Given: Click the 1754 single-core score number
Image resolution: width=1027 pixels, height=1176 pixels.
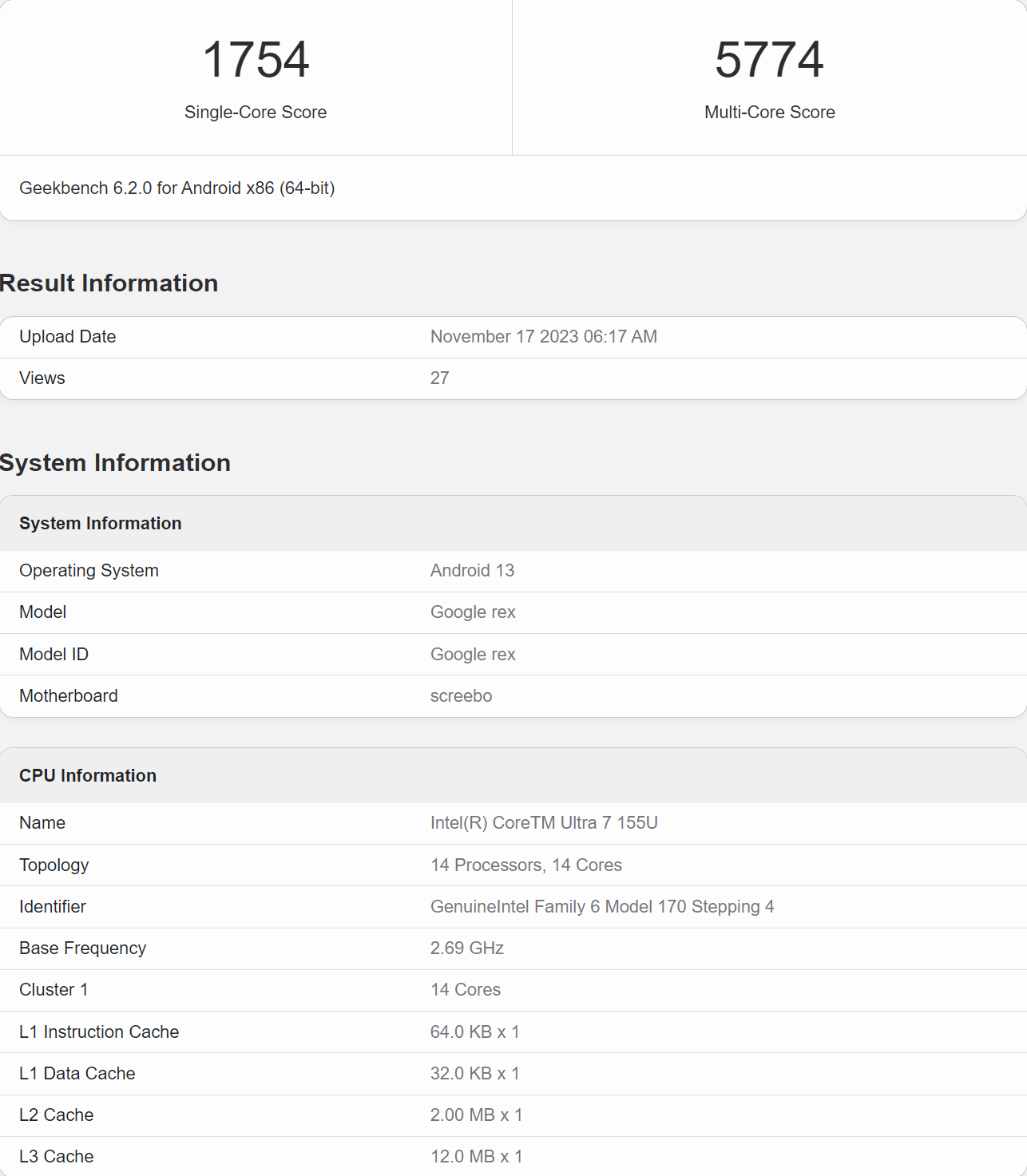Looking at the screenshot, I should coord(256,60).
